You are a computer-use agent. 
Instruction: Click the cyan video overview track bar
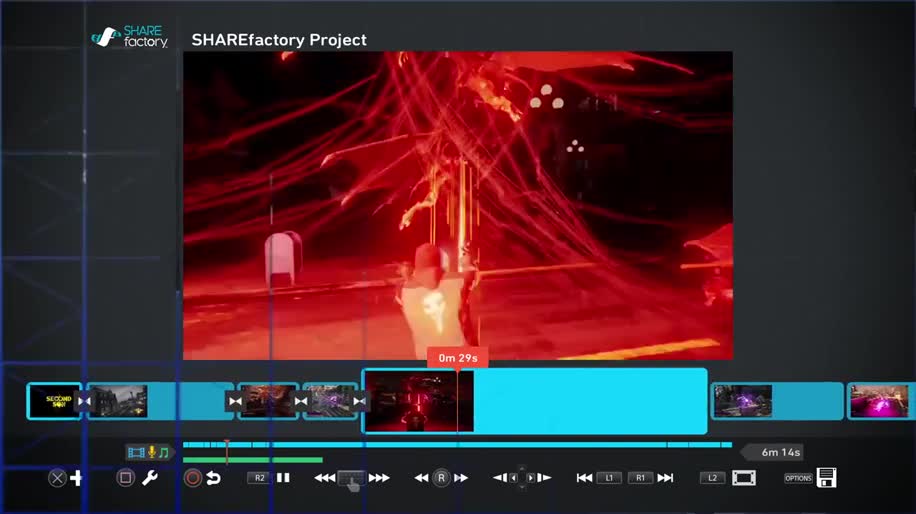click(457, 444)
